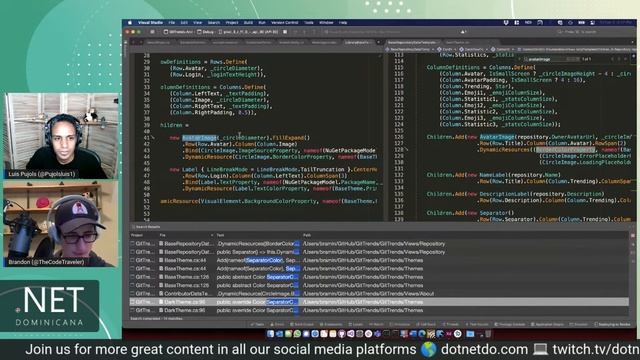Click AvatarImage highlighted on line 41
640x360 pixels.
[200, 138]
